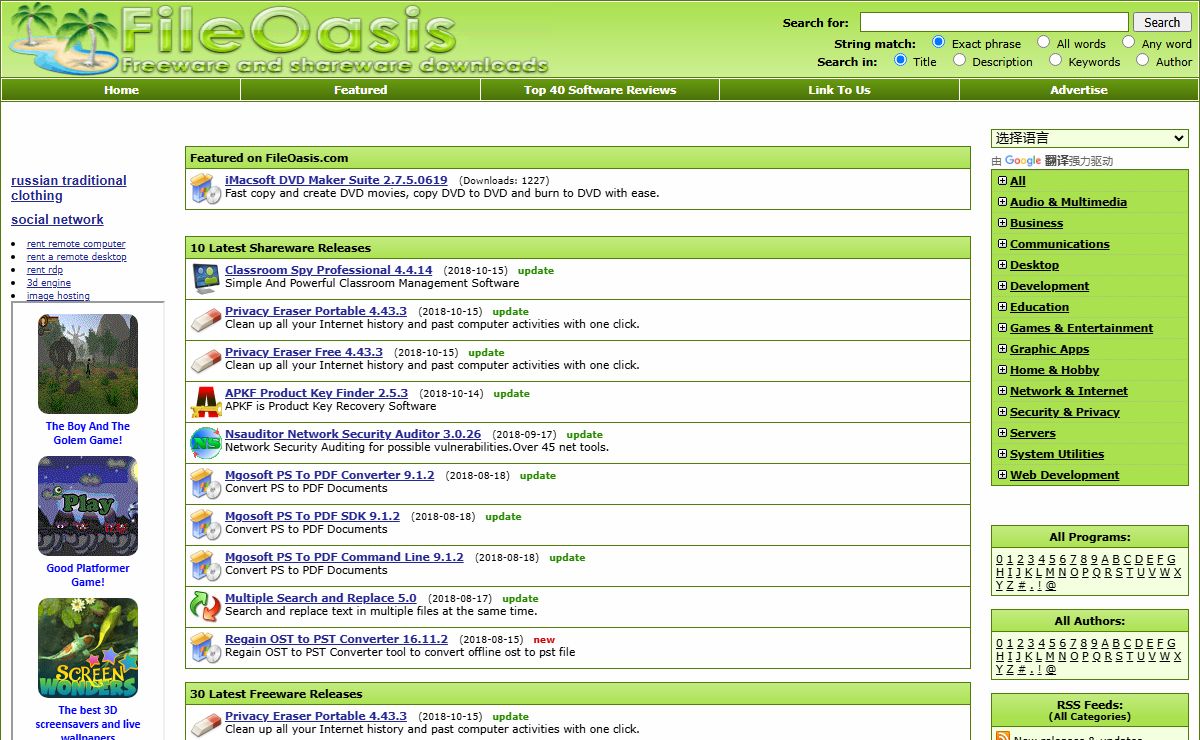Screen dimensions: 1200x740
Task: Open the Featured navigation tab
Action: pyautogui.click(x=360, y=90)
